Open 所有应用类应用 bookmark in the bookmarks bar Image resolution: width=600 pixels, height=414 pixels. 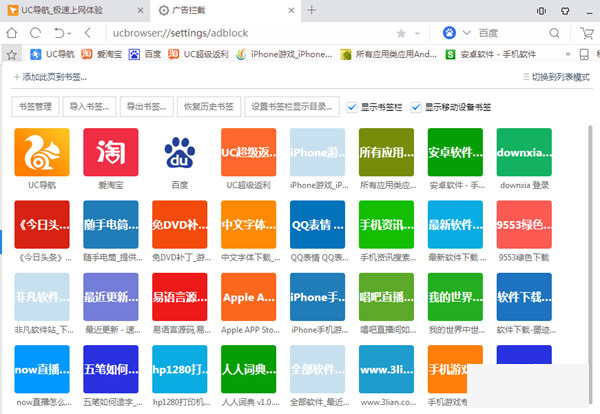(x=388, y=54)
